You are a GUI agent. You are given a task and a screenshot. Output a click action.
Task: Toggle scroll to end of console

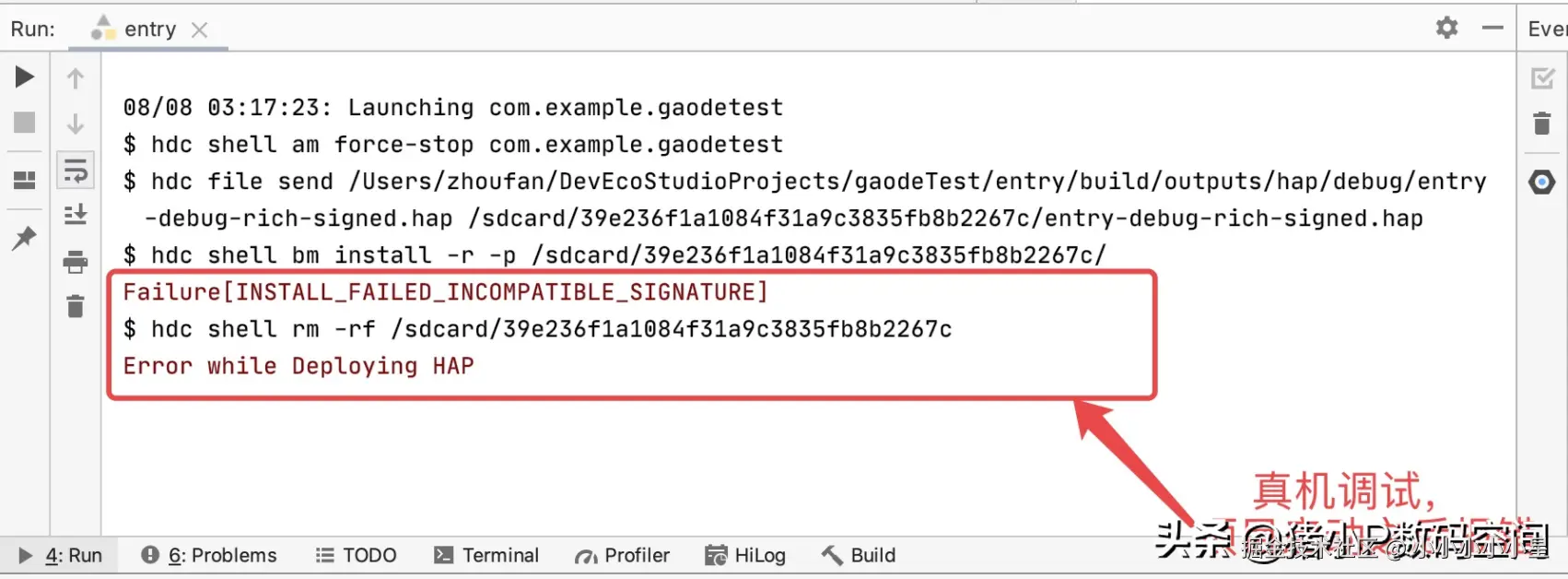coord(76,216)
